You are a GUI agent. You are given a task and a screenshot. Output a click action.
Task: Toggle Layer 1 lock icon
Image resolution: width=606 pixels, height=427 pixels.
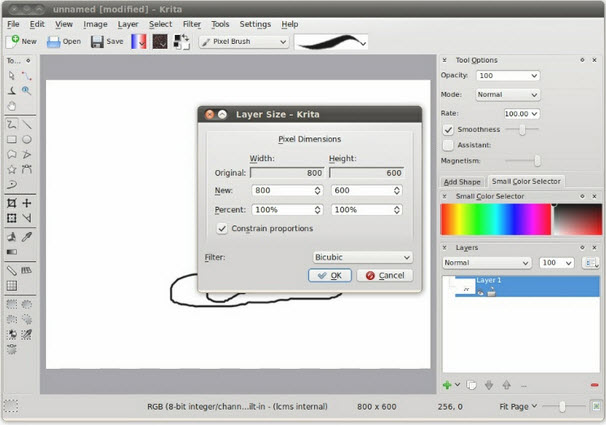click(491, 293)
